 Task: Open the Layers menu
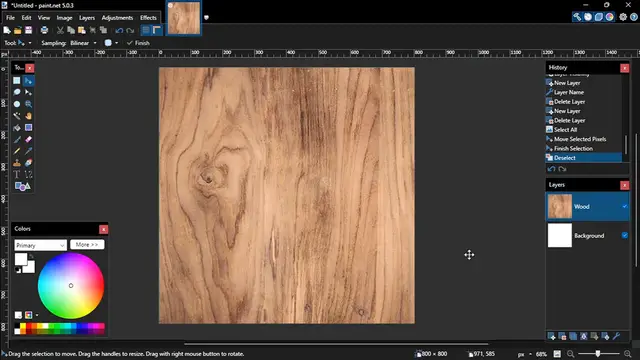tap(87, 18)
